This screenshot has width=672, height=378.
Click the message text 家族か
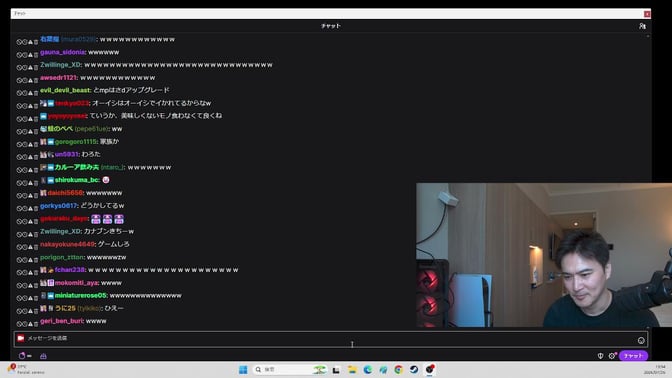pos(110,142)
